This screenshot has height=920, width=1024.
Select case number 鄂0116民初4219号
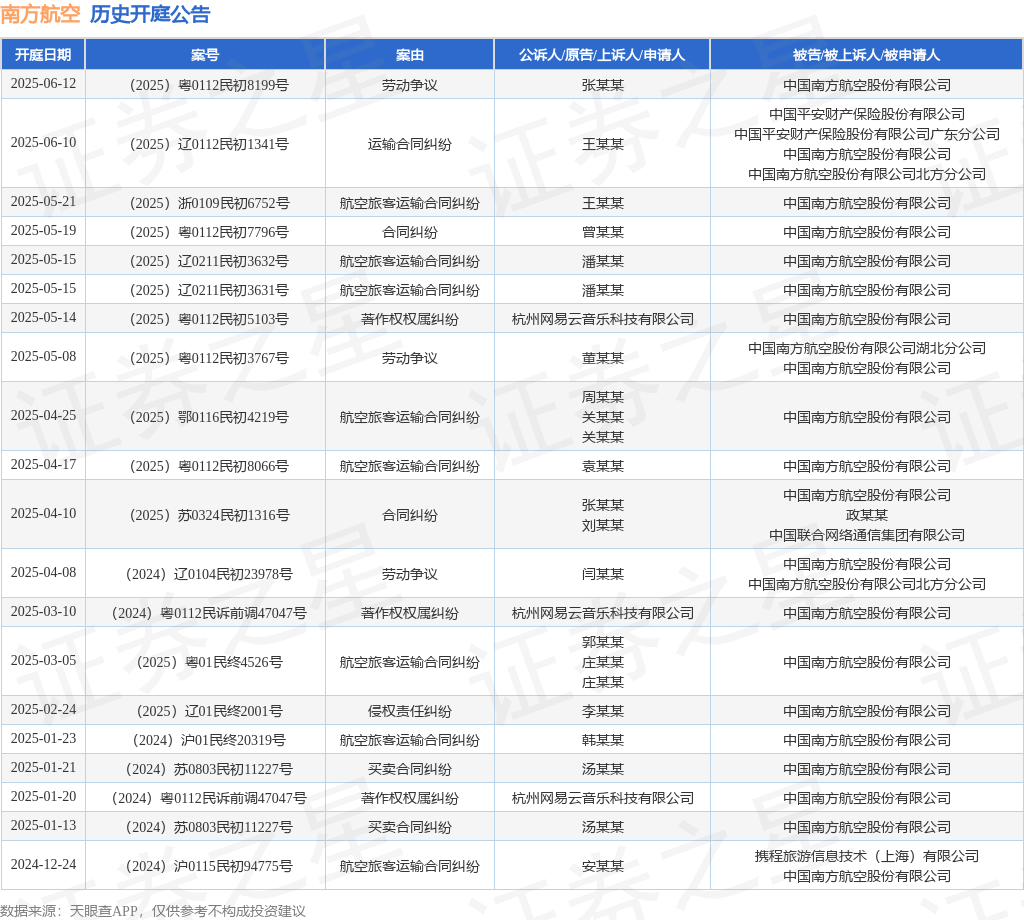coord(209,417)
